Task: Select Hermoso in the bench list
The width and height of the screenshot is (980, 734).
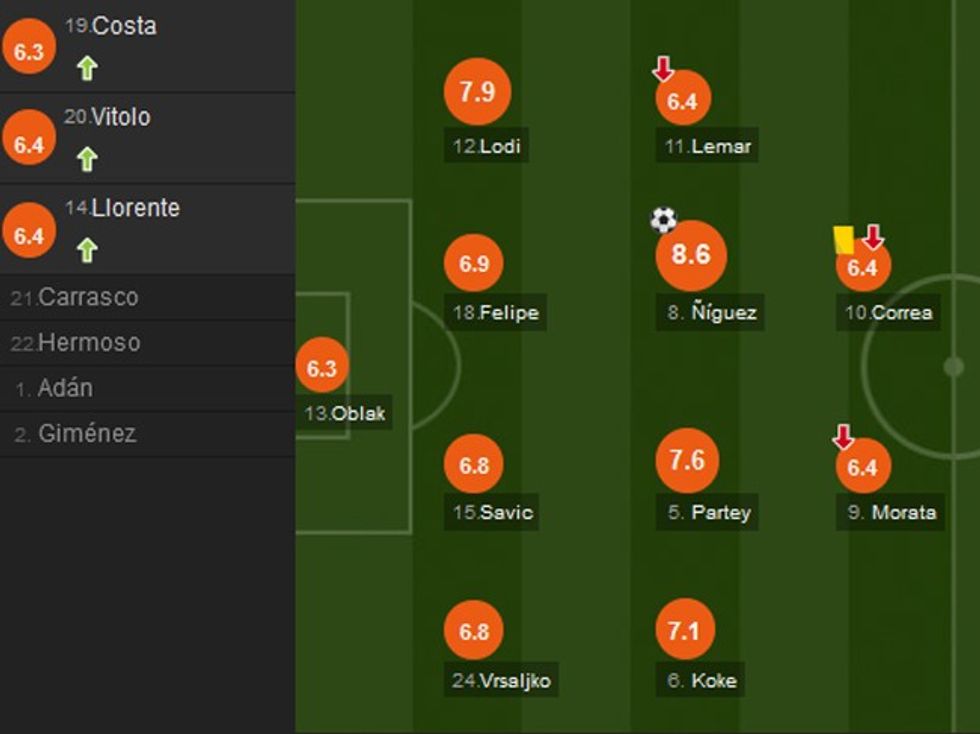Action: 75,343
